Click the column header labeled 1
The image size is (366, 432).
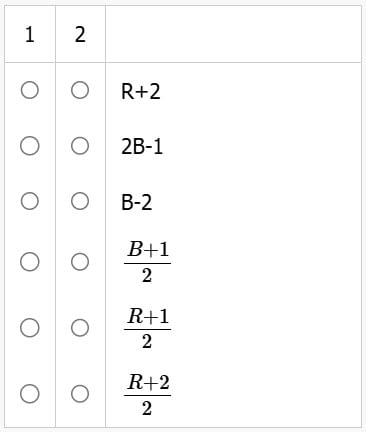(30, 35)
